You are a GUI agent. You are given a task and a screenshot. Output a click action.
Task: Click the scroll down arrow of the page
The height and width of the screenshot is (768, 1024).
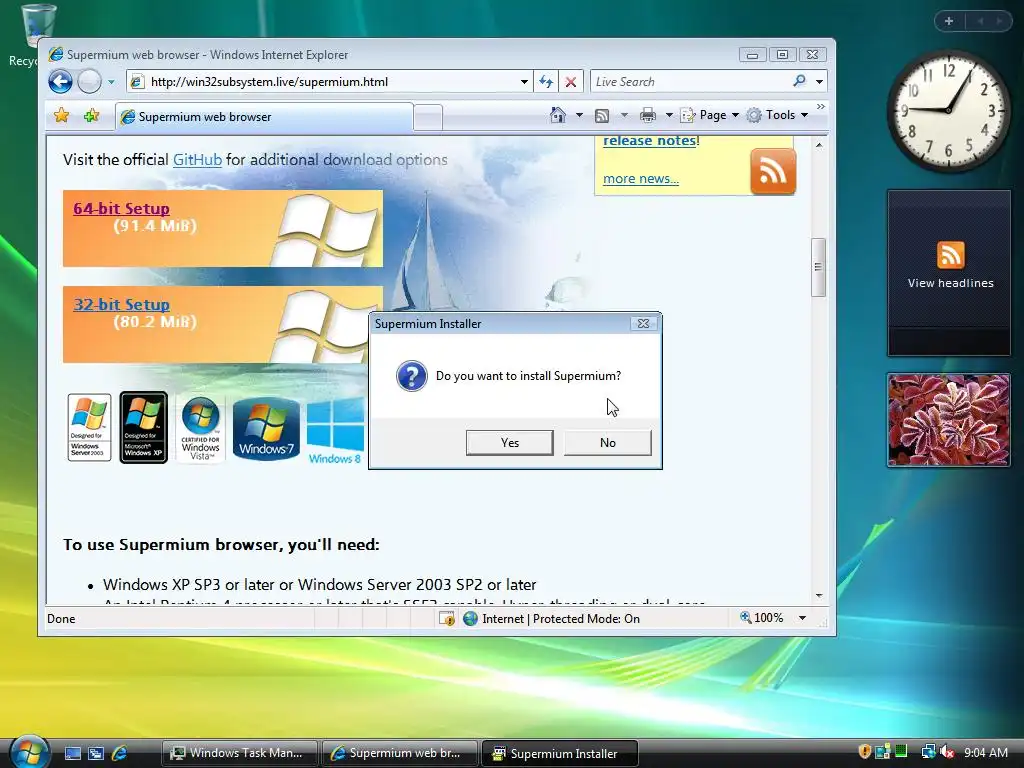(x=819, y=596)
